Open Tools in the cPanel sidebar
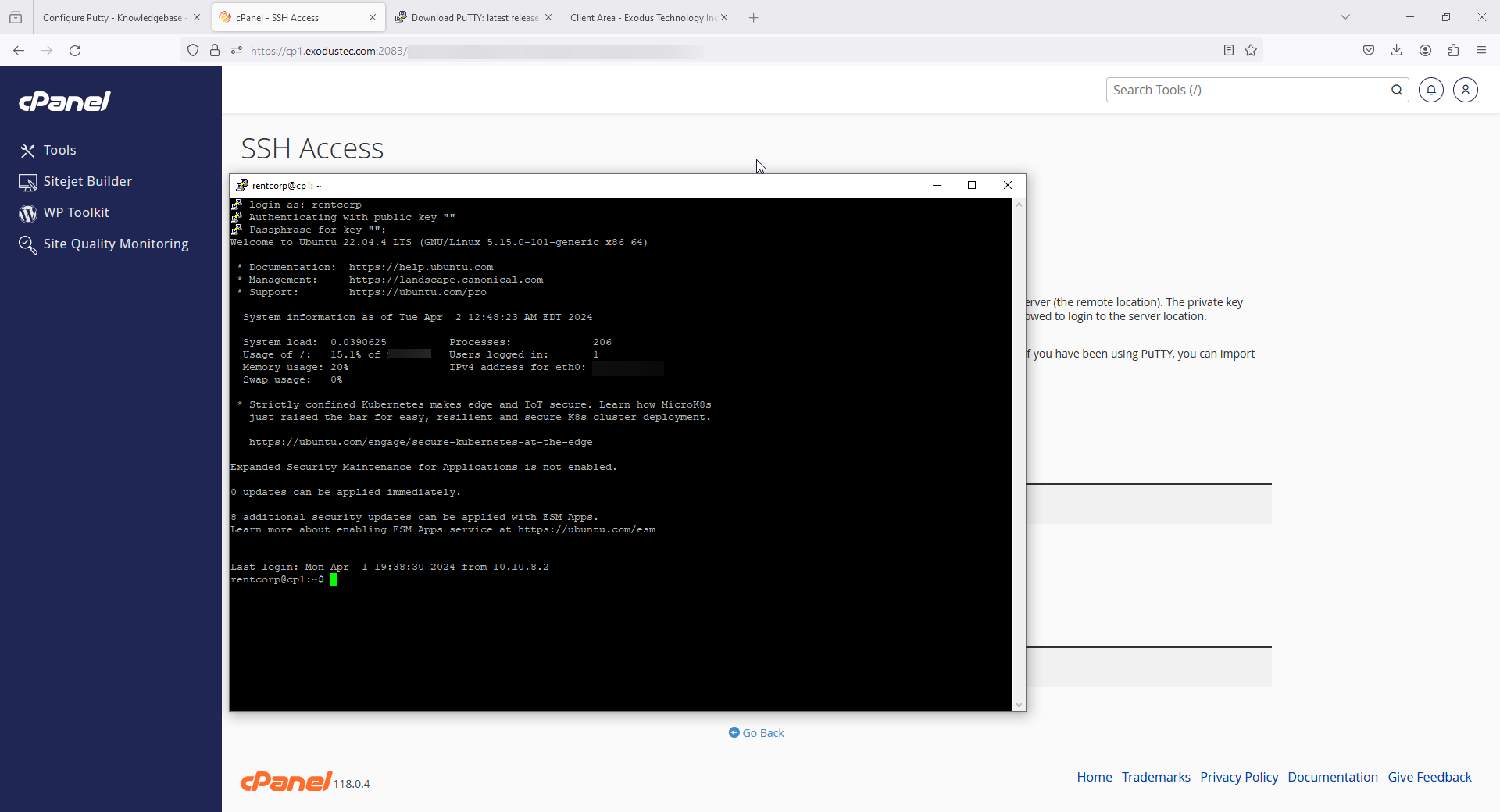The image size is (1500, 812). click(59, 150)
